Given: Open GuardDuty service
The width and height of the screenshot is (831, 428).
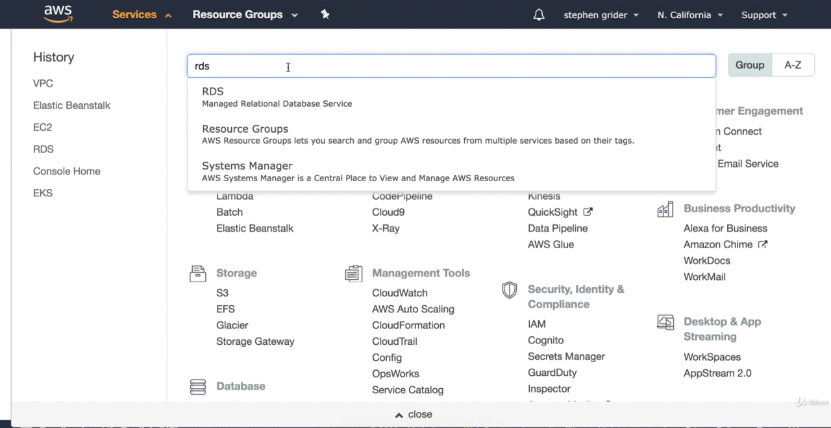Looking at the screenshot, I should pos(552,372).
